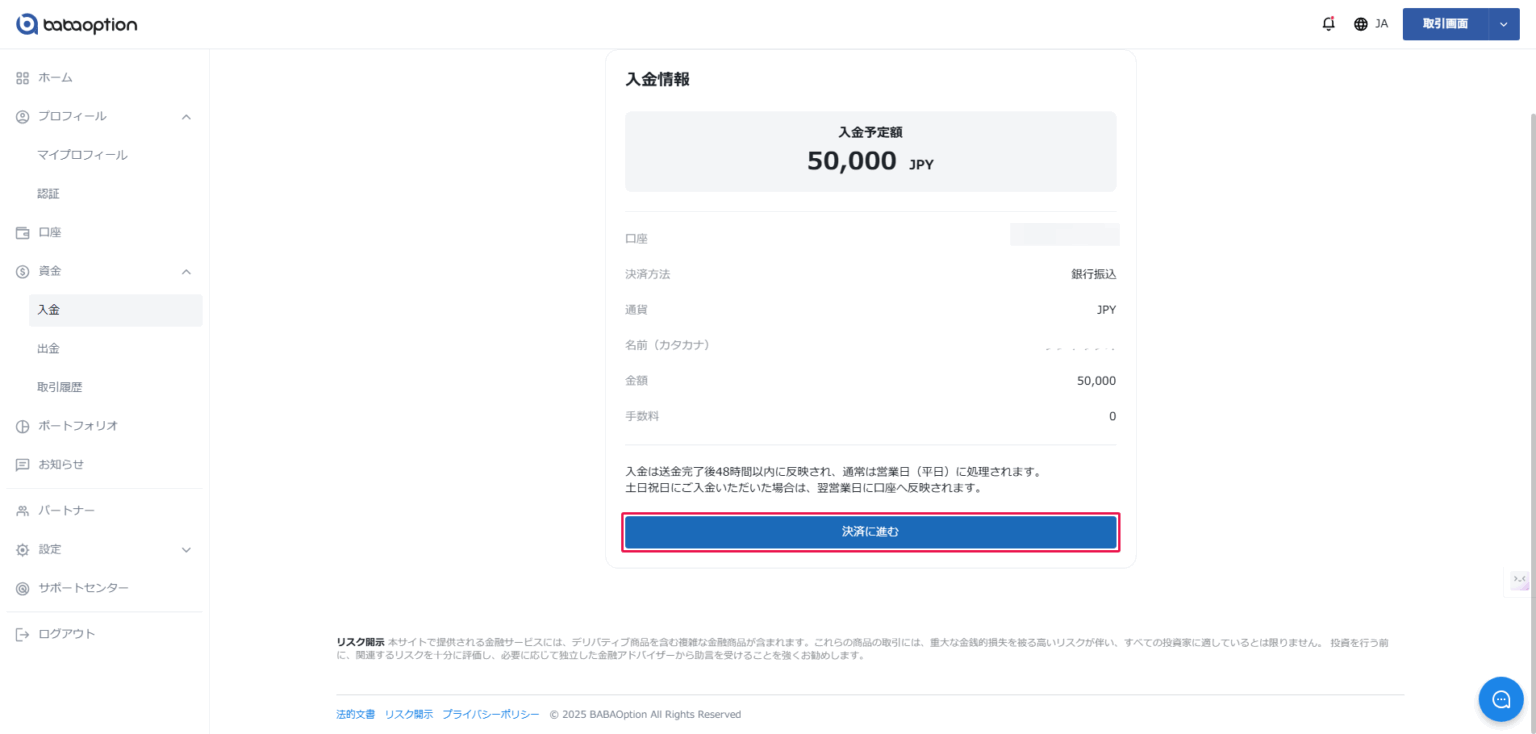This screenshot has height=734, width=1536.
Task: Go to マイプロフィール page
Action: tap(82, 155)
